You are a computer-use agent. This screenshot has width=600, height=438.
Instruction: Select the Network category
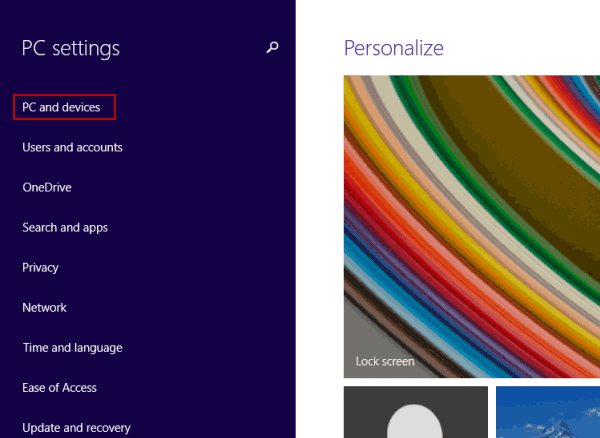tap(44, 308)
